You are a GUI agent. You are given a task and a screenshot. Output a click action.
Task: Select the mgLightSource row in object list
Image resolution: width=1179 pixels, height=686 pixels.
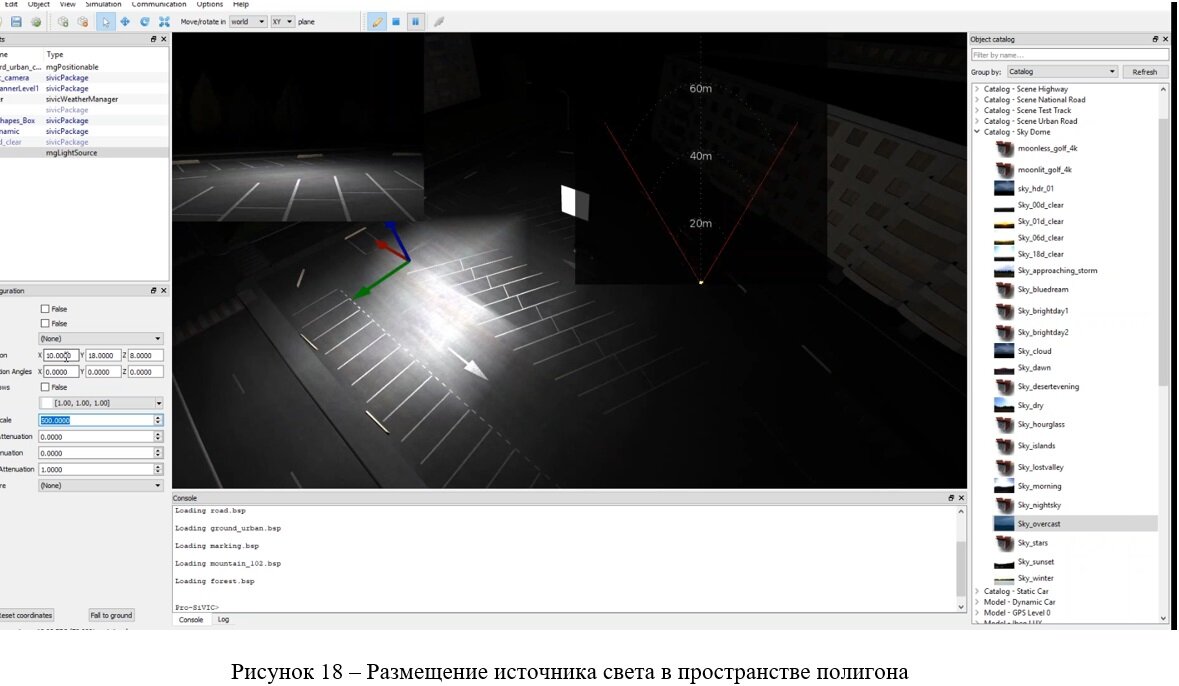click(x=84, y=153)
